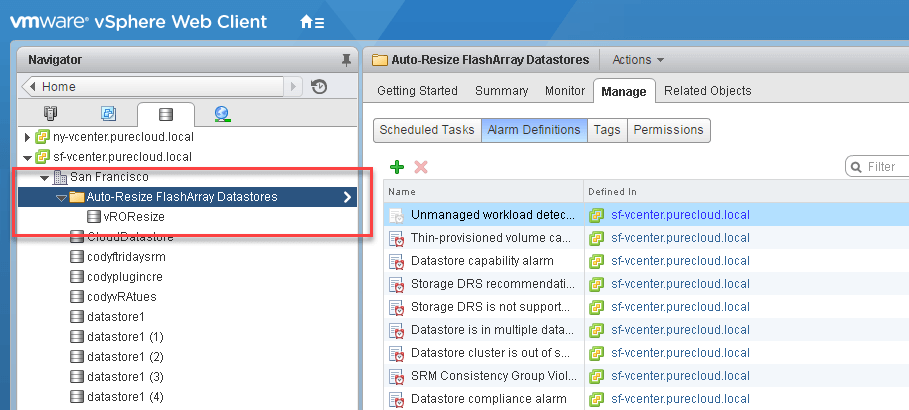Collapse the sf-vcenter.purecloud.local tree node
The image size is (909, 410).
coord(27,158)
